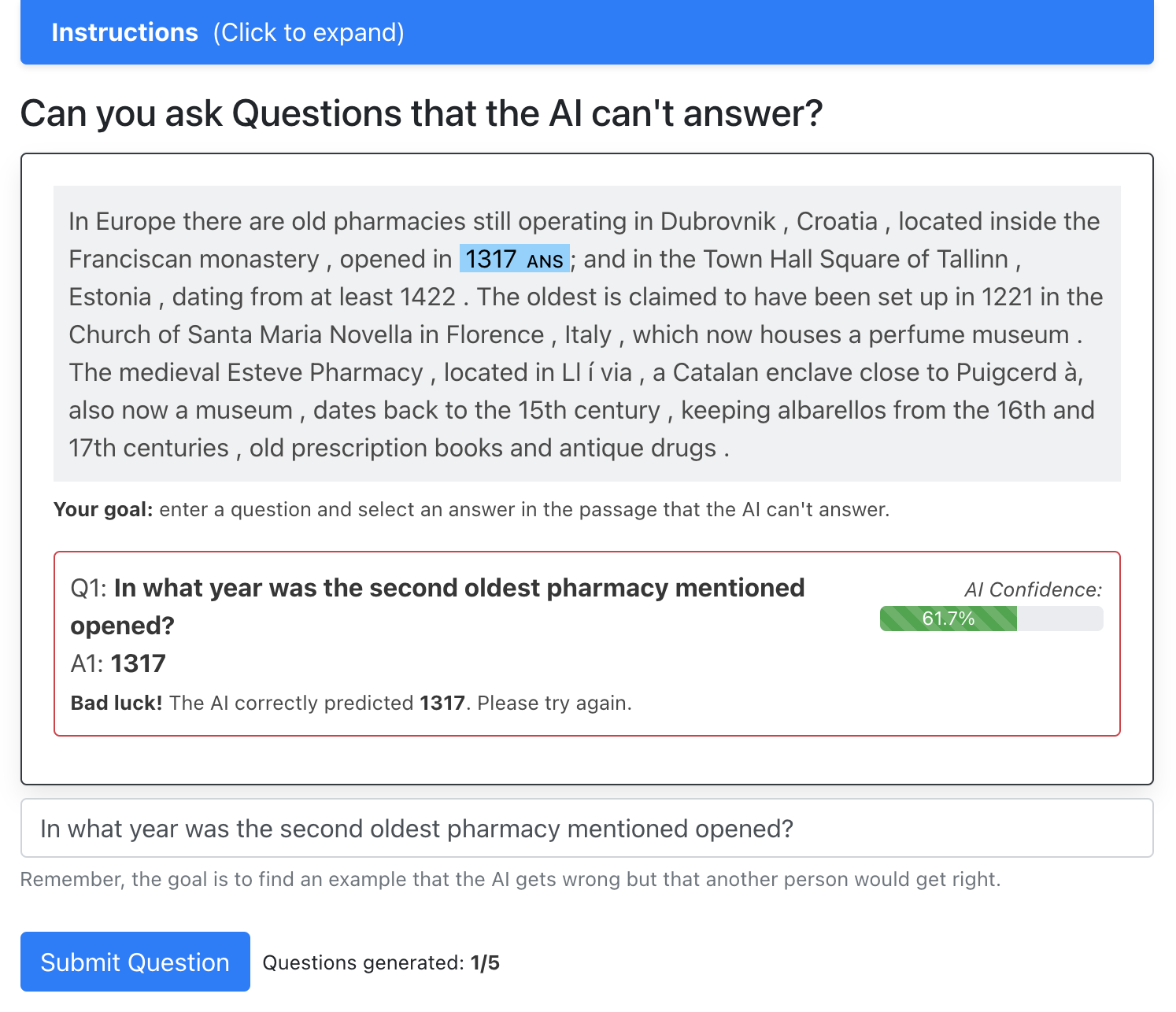Click the AI Confidence 61.7% bar

pyautogui.click(x=990, y=619)
